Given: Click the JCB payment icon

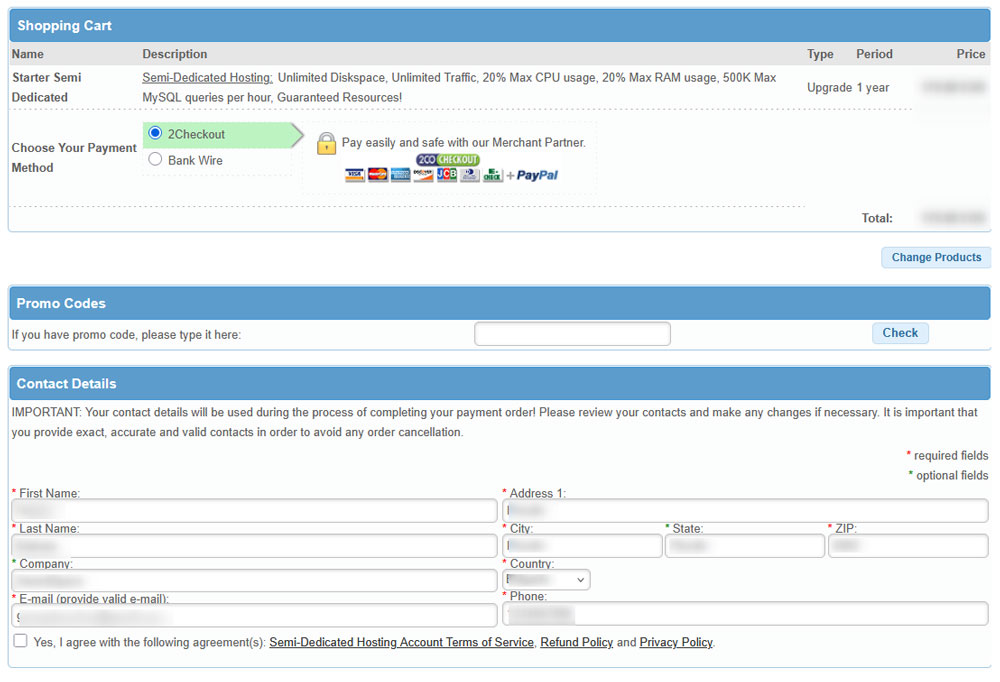Looking at the screenshot, I should 446,173.
